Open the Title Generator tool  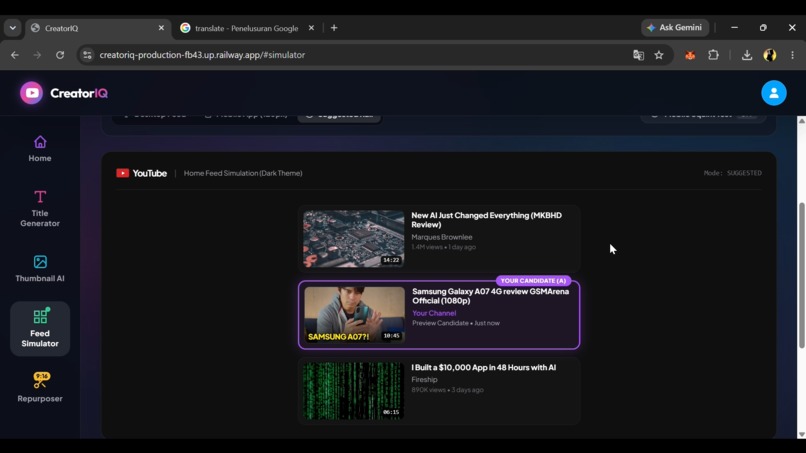pyautogui.click(x=40, y=208)
